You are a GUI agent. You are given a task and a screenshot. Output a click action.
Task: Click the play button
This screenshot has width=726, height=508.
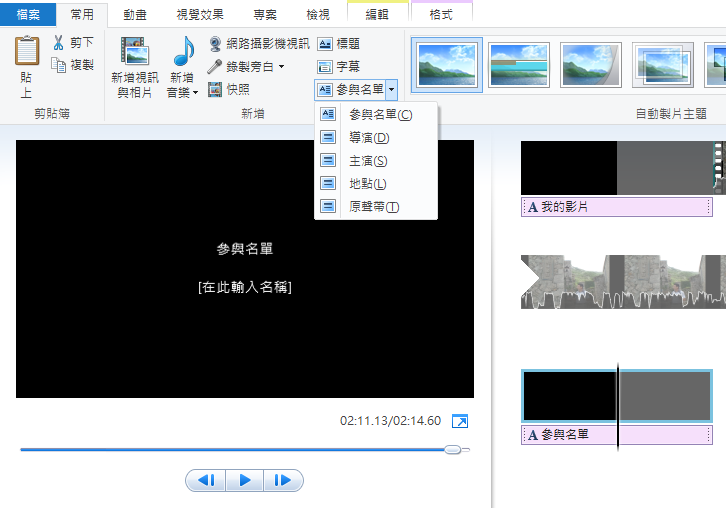pyautogui.click(x=245, y=480)
